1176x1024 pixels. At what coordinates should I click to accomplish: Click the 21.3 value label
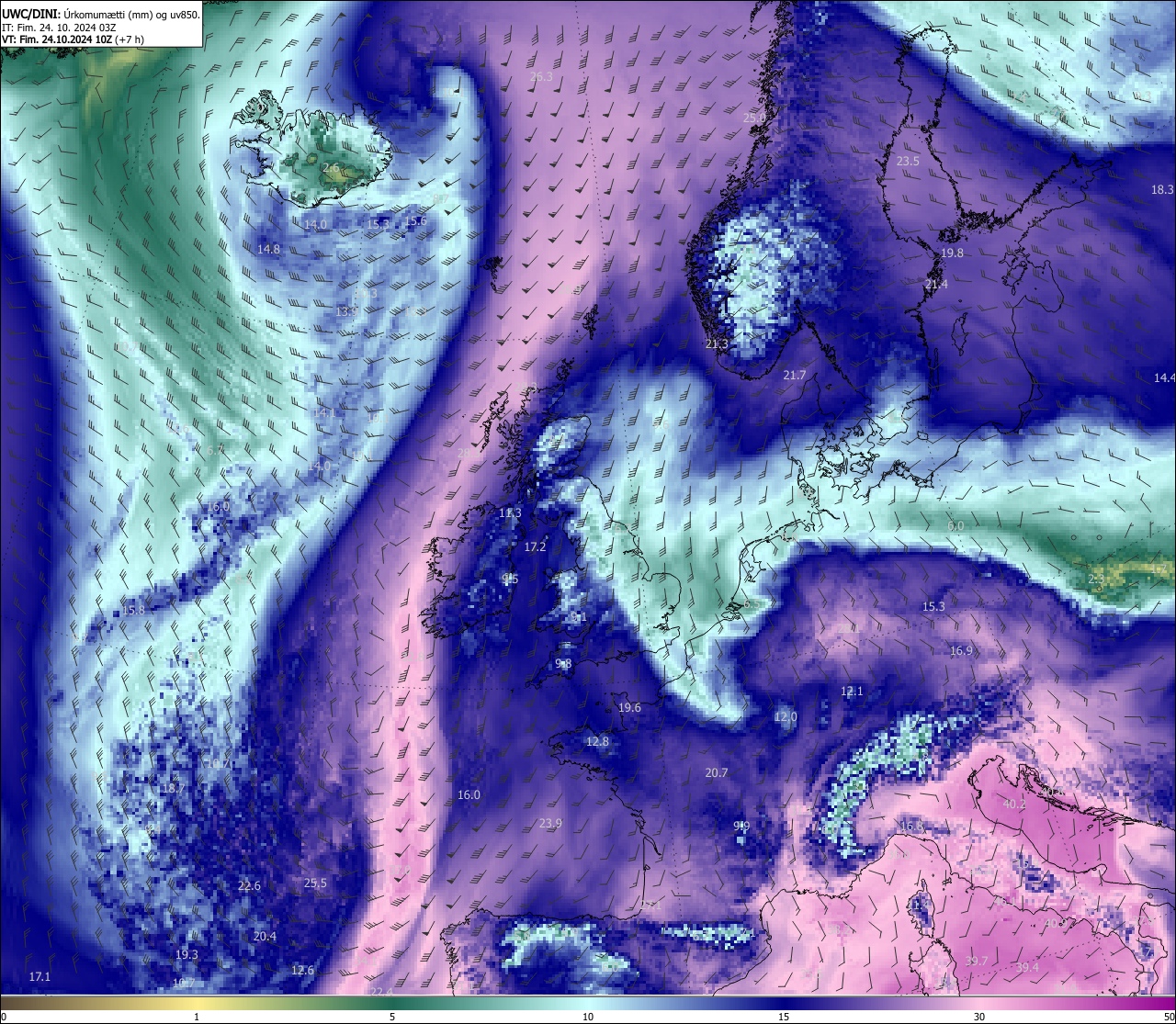coord(717,344)
